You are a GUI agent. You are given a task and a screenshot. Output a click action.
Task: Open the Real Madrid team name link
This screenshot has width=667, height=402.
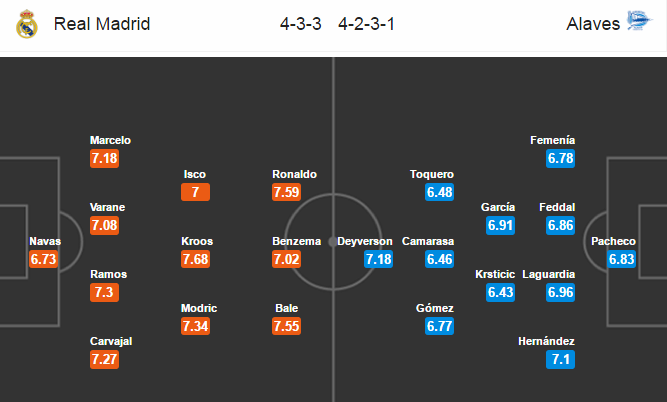102,24
